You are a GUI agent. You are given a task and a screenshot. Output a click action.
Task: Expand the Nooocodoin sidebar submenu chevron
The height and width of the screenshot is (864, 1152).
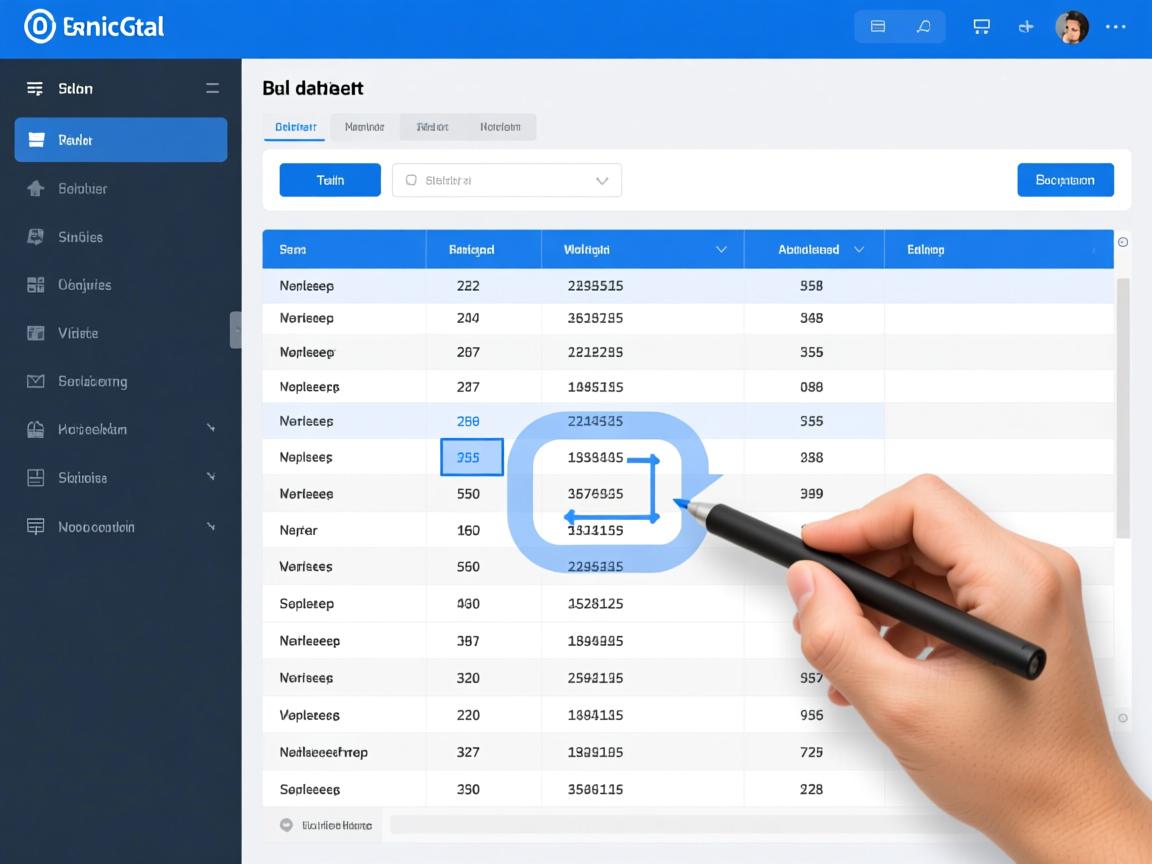pos(211,525)
